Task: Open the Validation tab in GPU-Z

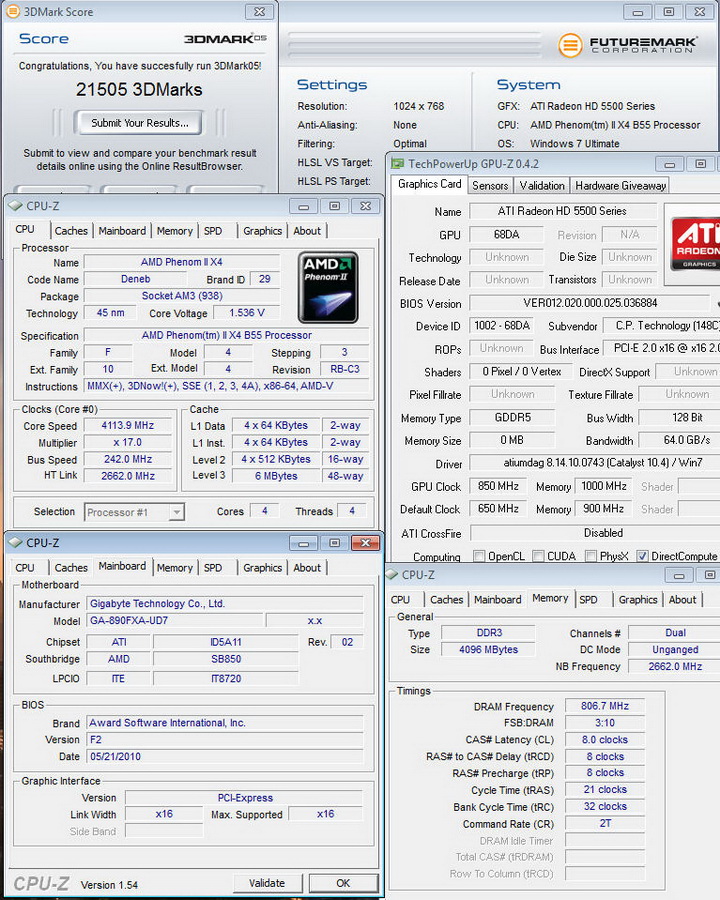Action: pos(542,185)
